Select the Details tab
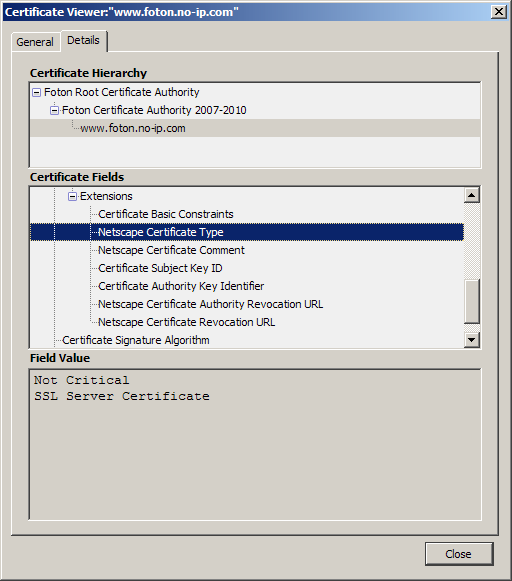The width and height of the screenshot is (512, 581). [83, 40]
